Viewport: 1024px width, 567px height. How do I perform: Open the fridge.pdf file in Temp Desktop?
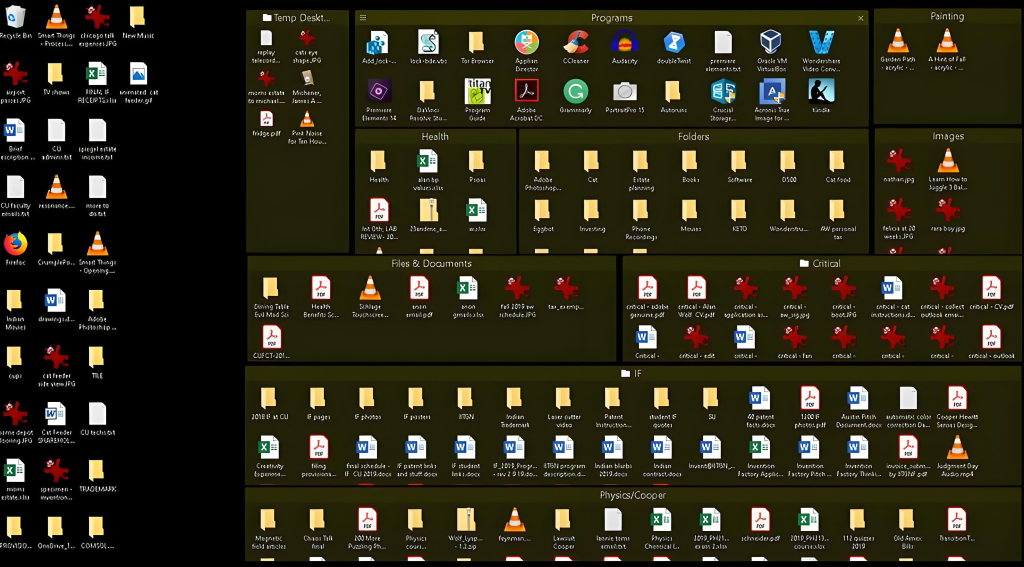coord(266,120)
